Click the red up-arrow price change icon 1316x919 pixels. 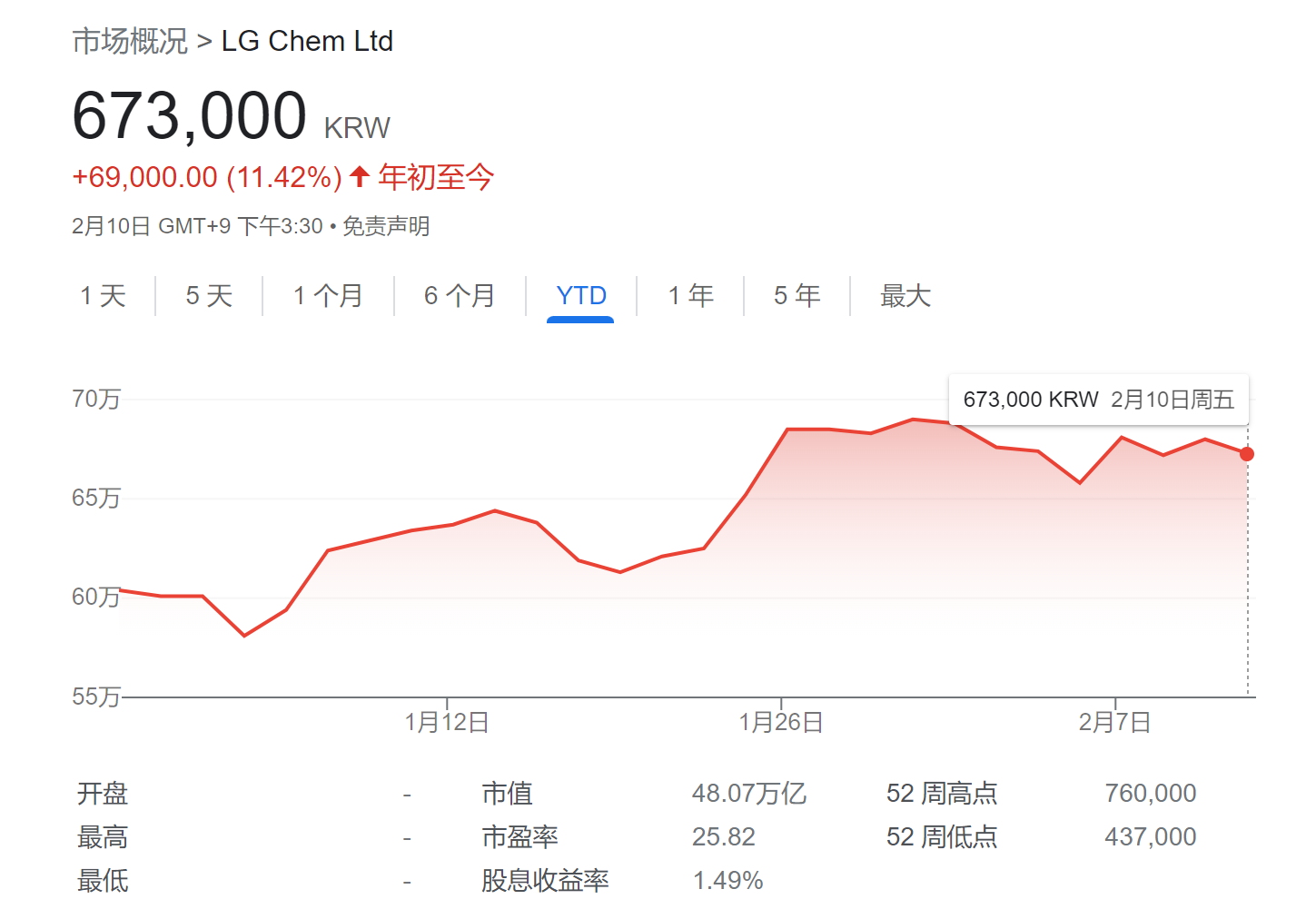[360, 176]
